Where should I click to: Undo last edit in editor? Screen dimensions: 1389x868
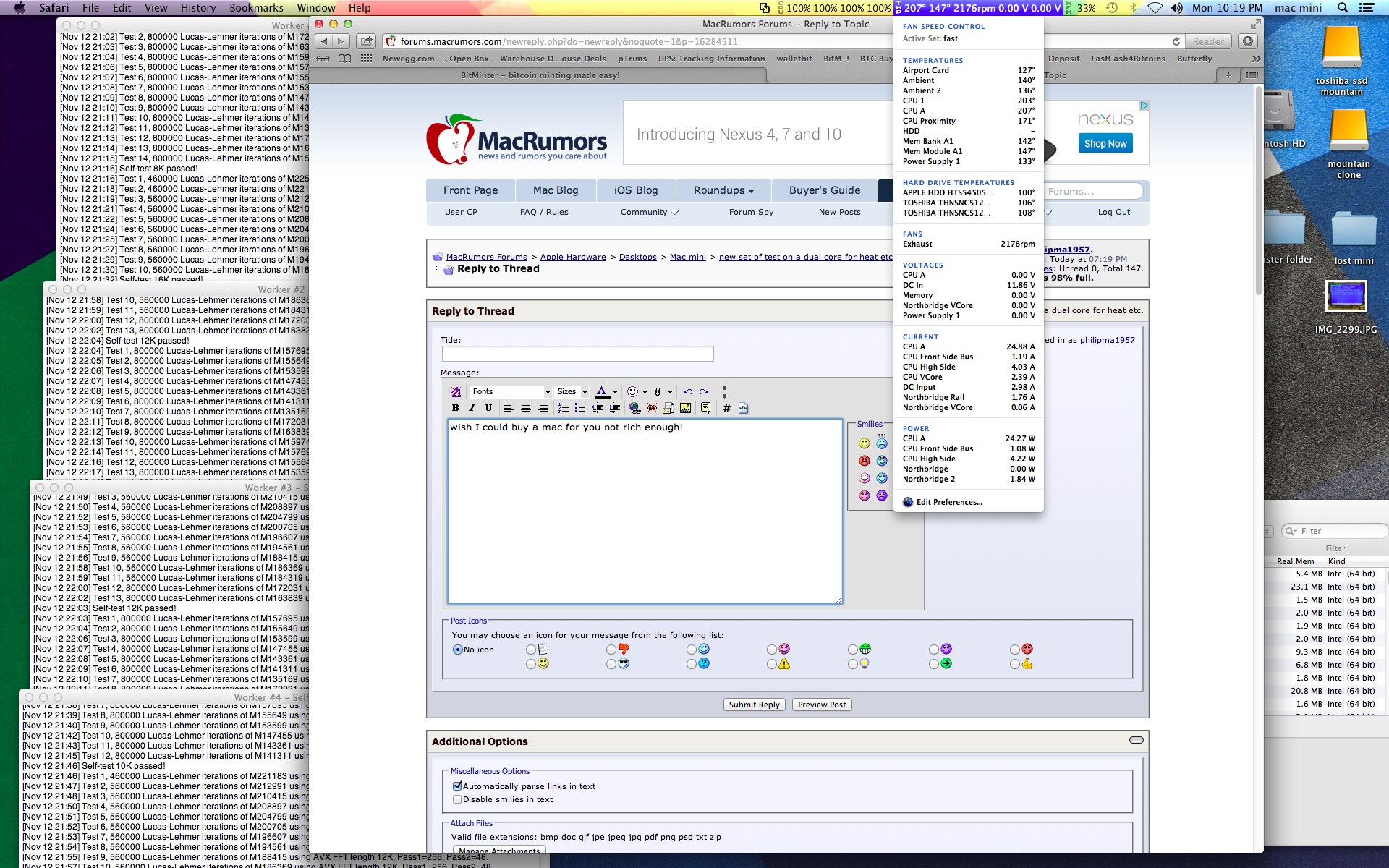(687, 391)
